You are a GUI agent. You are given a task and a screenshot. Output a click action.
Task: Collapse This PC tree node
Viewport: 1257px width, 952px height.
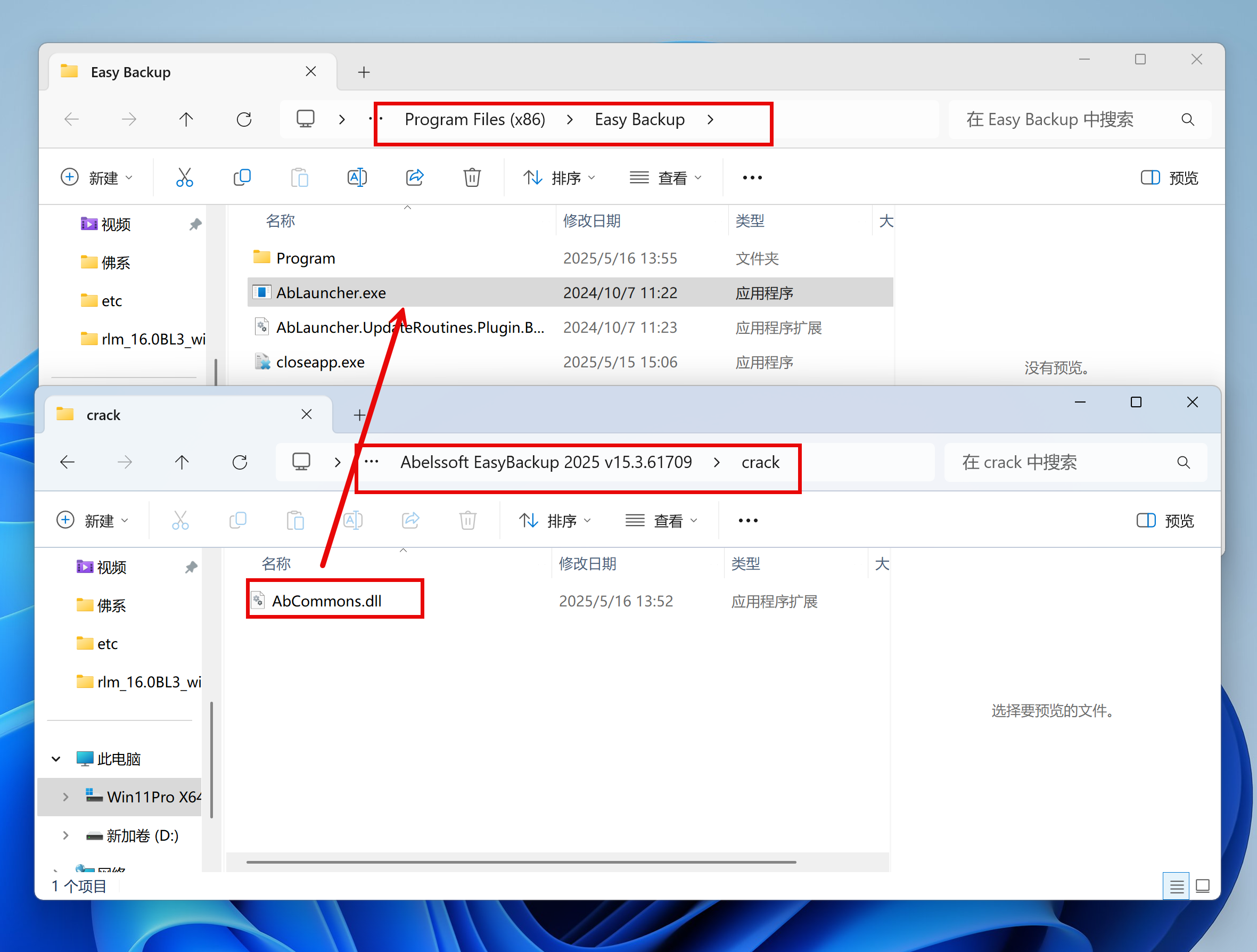[x=56, y=759]
